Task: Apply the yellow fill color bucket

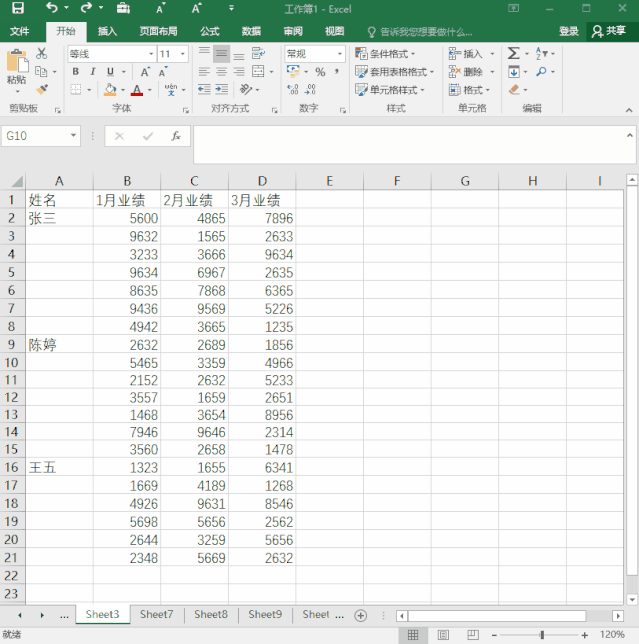Action: [x=110, y=90]
